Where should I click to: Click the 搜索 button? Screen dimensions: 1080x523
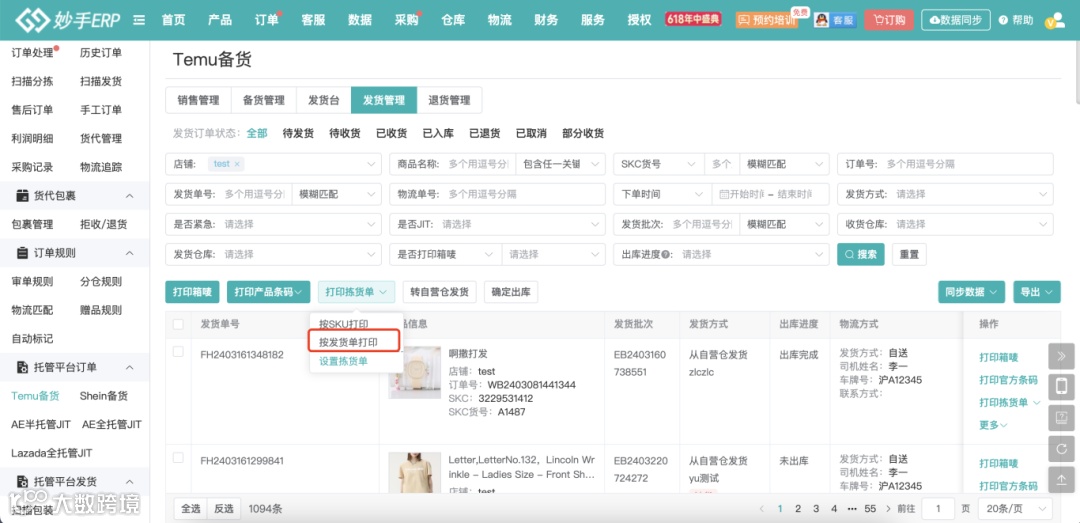(861, 254)
